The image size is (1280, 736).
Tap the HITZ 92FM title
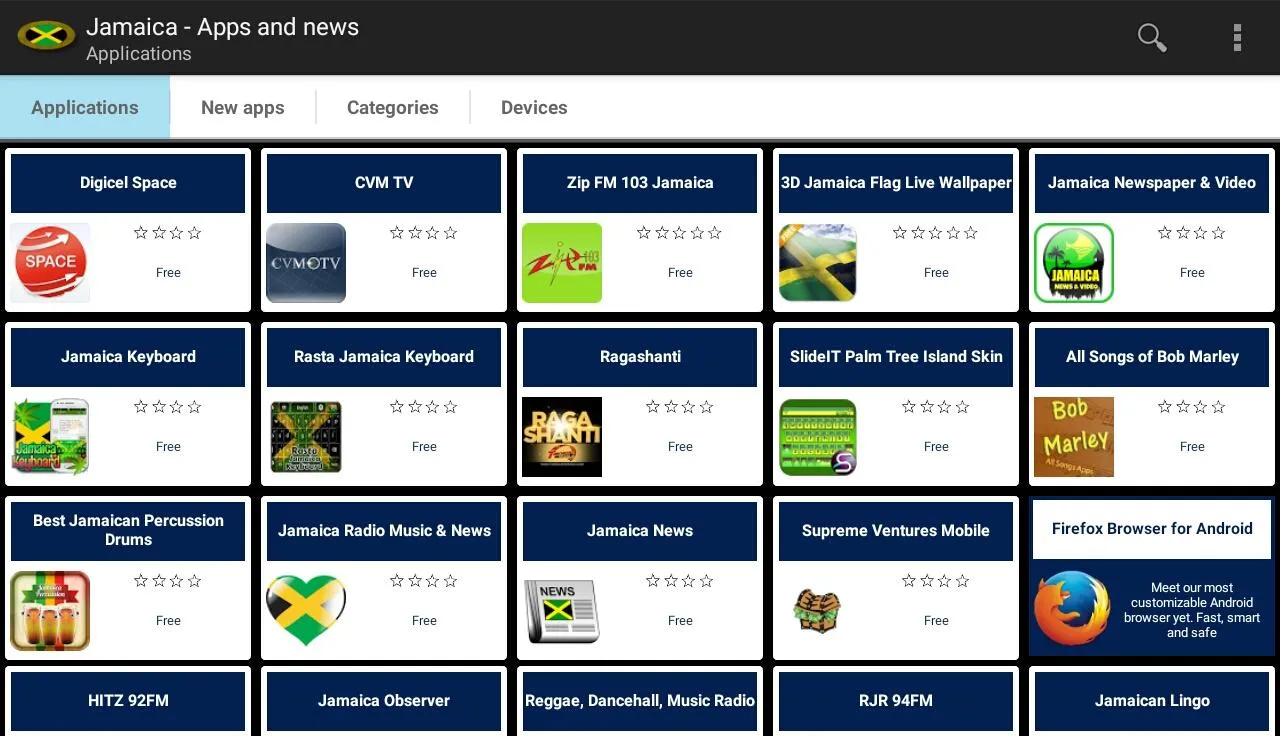pos(128,701)
